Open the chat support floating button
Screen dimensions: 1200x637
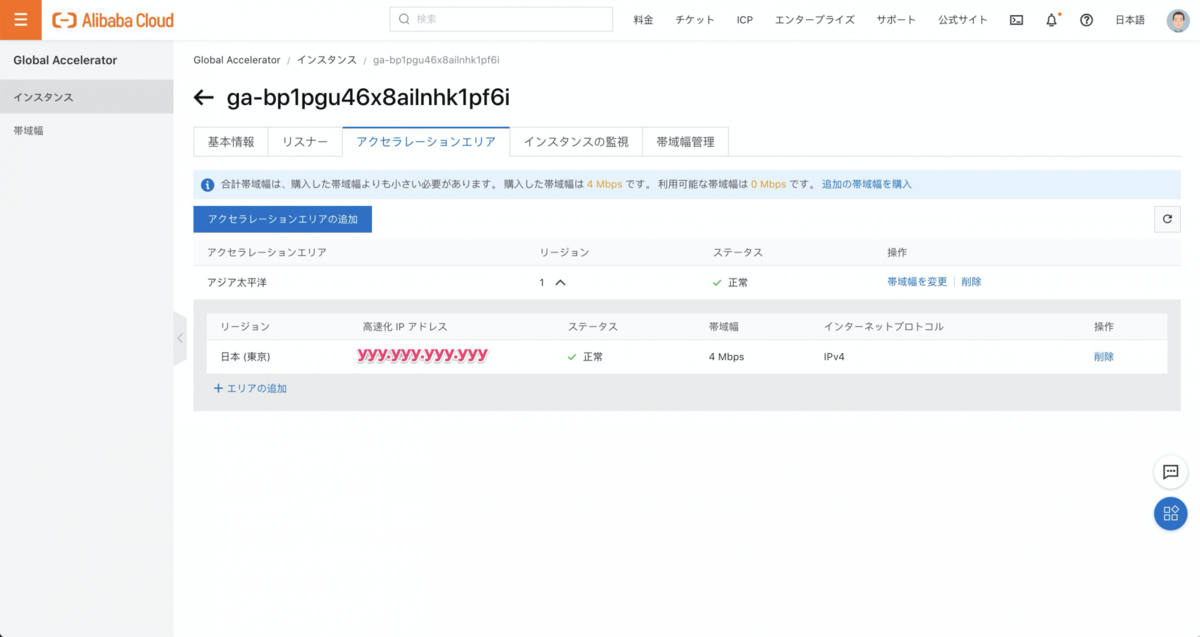(x=1170, y=472)
